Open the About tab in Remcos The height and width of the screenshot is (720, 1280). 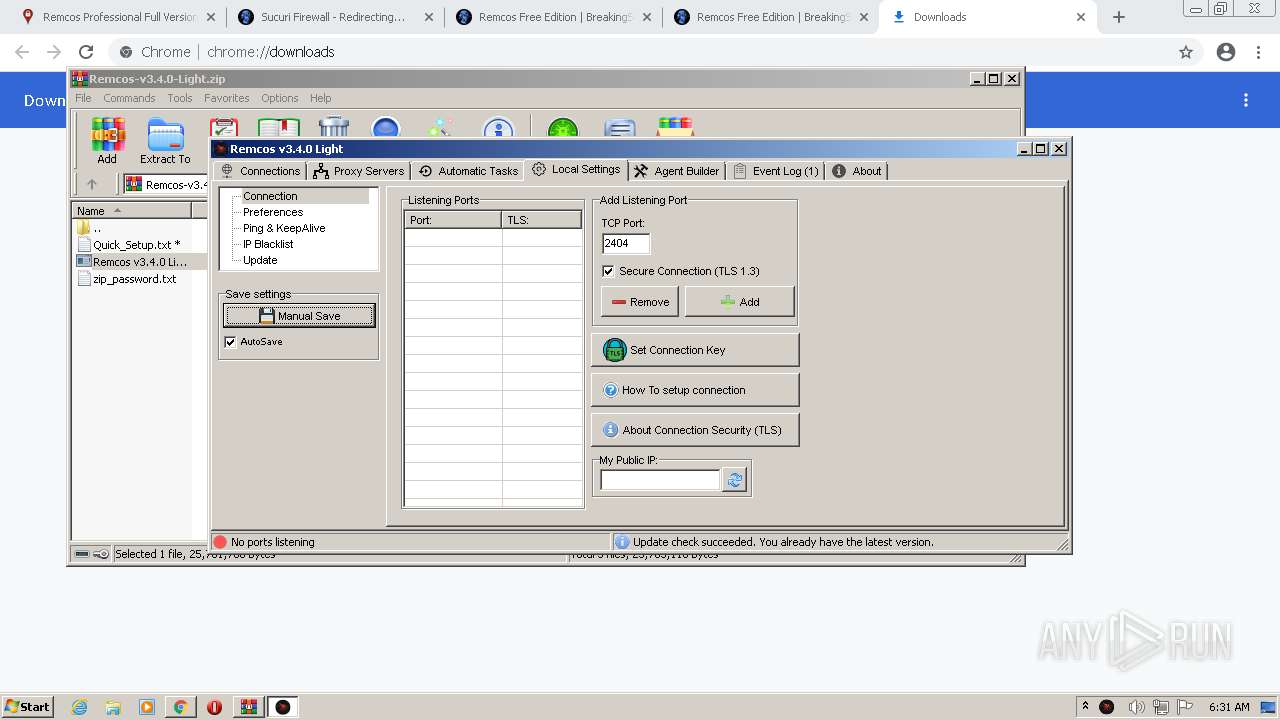pos(857,171)
